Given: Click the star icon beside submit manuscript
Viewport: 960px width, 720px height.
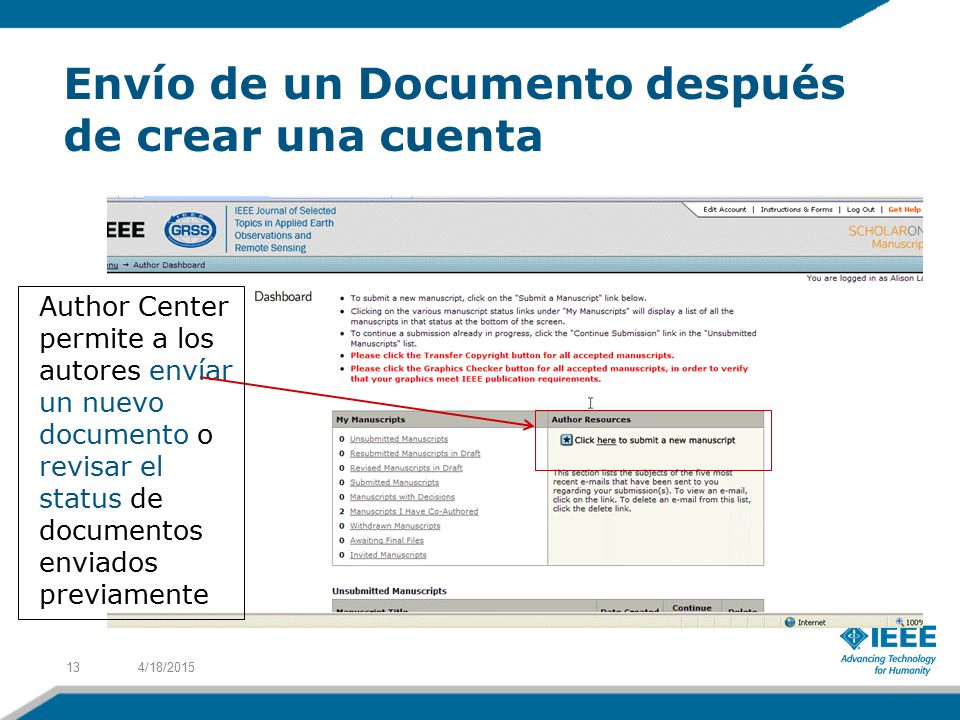Looking at the screenshot, I should click(x=566, y=440).
